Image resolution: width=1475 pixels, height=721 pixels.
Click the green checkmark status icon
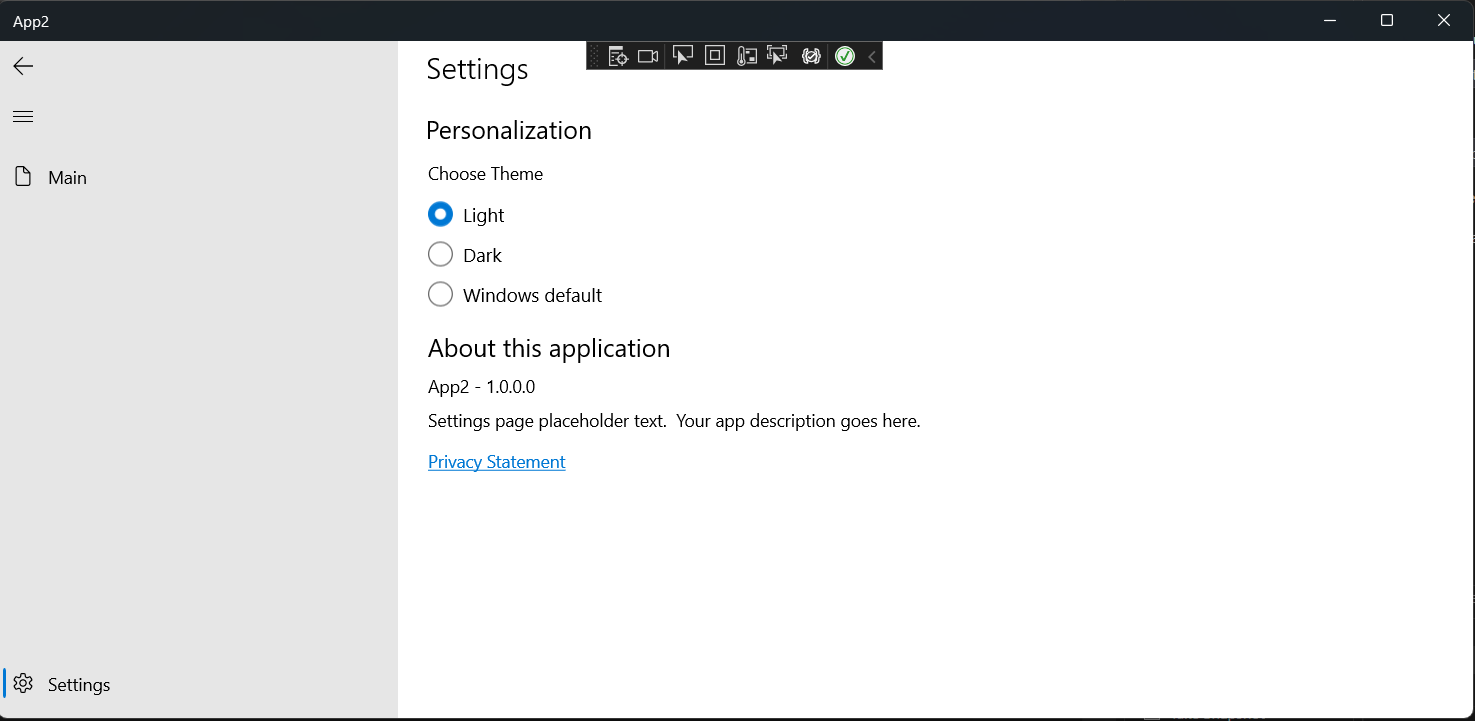(845, 57)
